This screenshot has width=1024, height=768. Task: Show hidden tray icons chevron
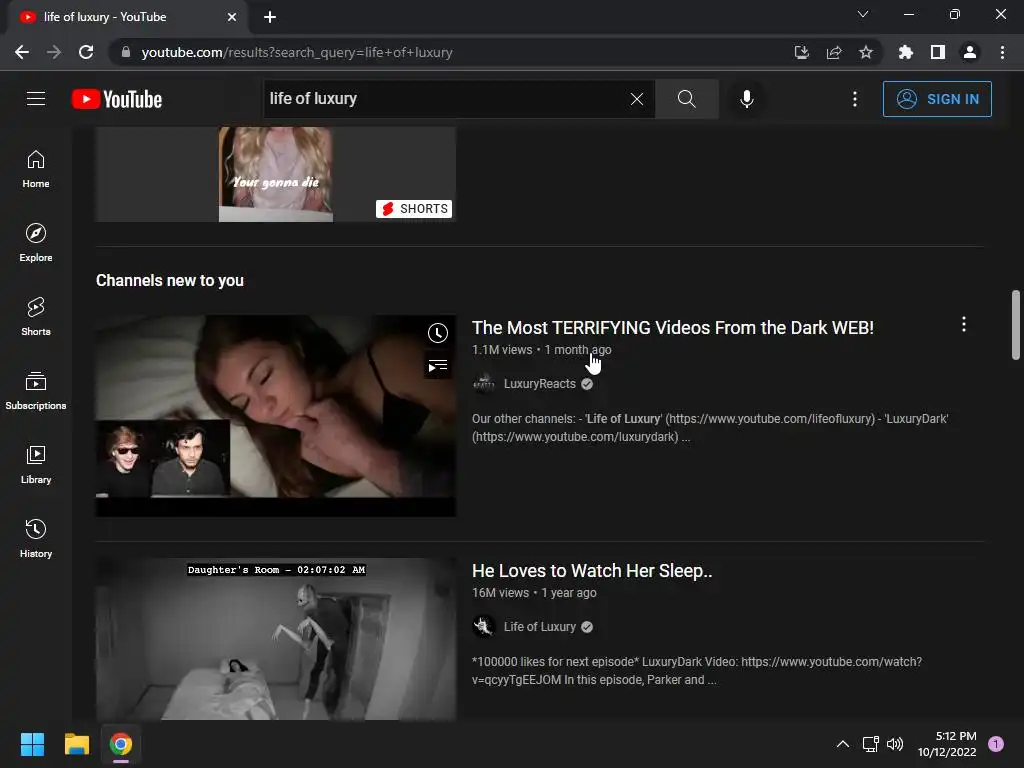[x=843, y=744]
